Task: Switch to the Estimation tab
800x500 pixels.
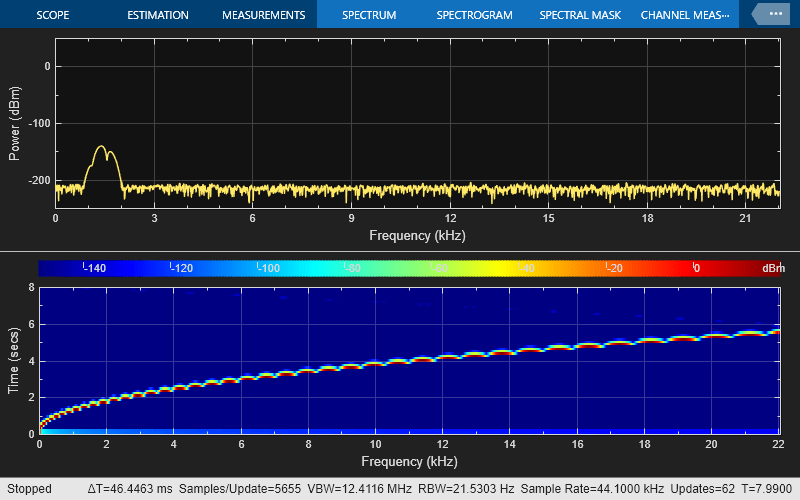Action: click(158, 15)
